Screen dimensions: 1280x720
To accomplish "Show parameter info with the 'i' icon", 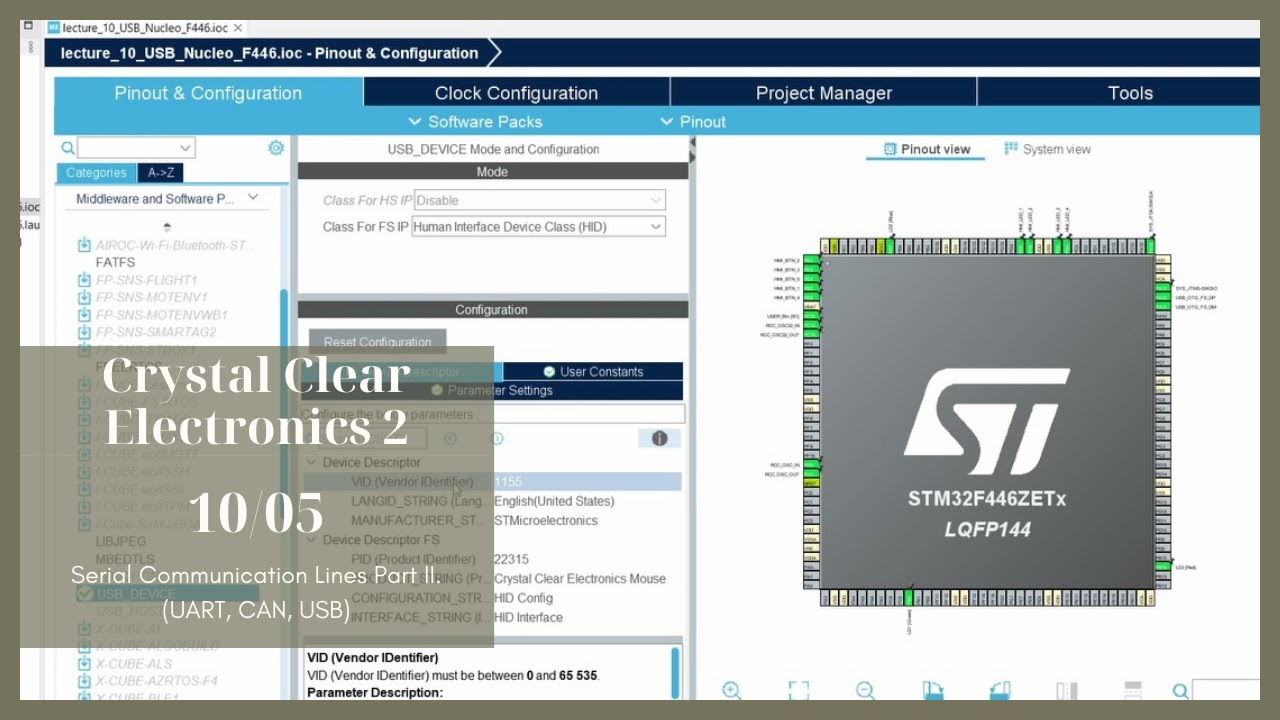I will coord(659,438).
